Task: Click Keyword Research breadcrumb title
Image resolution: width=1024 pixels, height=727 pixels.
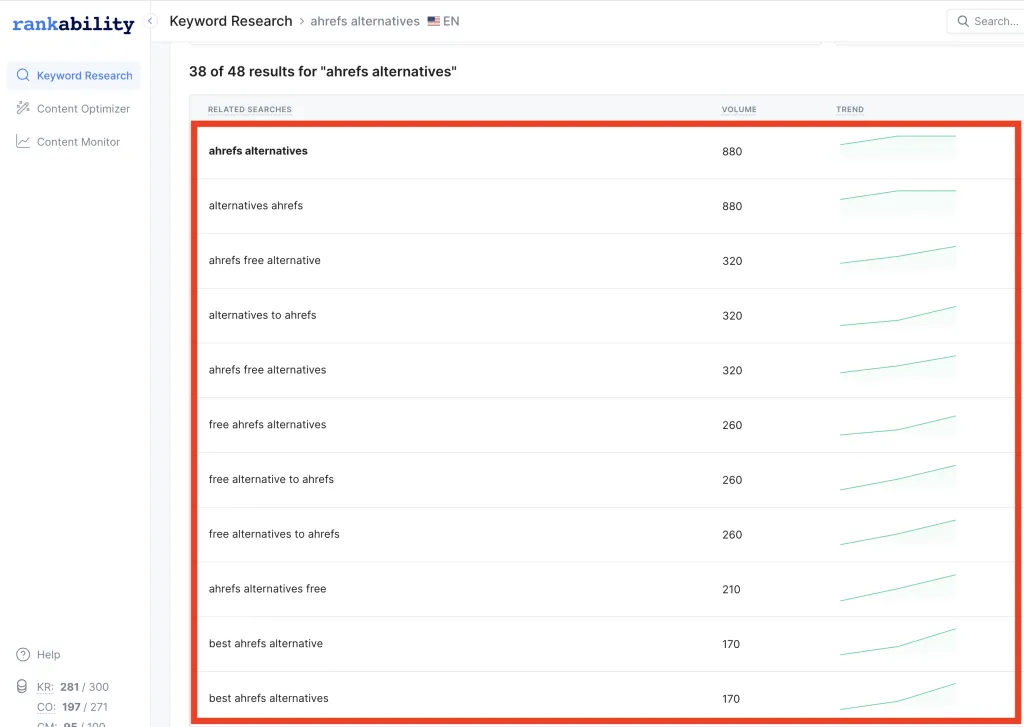Action: [x=231, y=21]
